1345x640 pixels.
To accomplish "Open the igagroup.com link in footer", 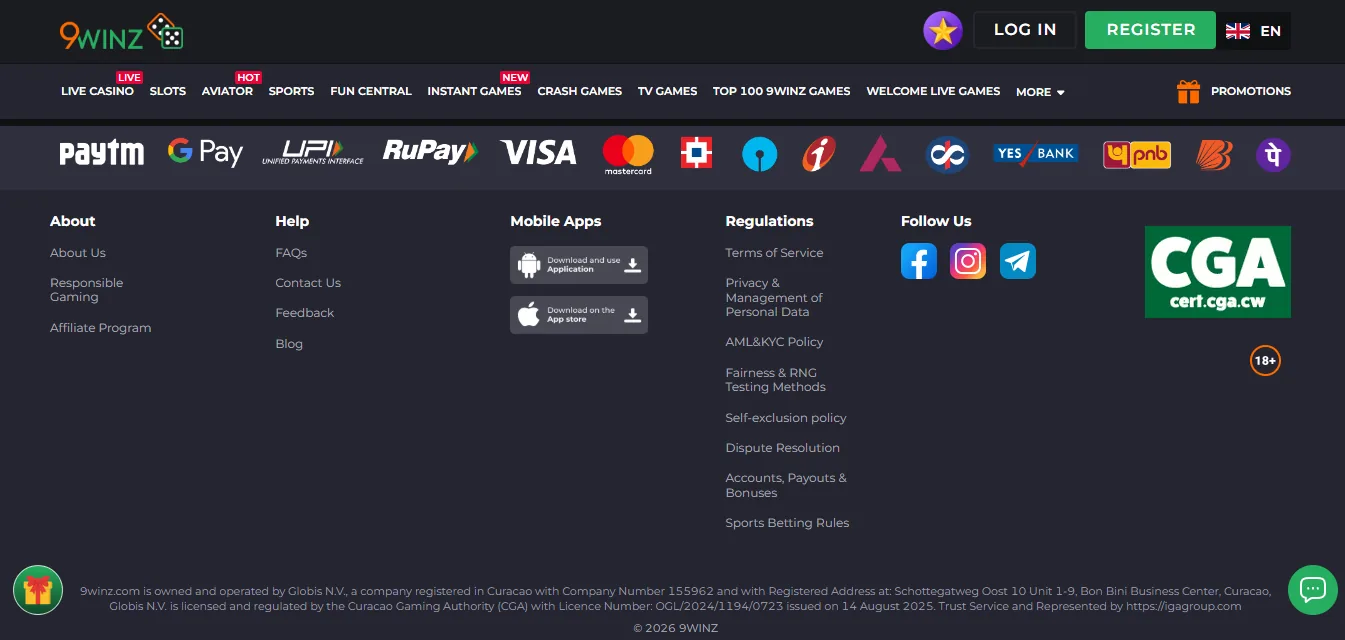I will pyautogui.click(x=1184, y=606).
